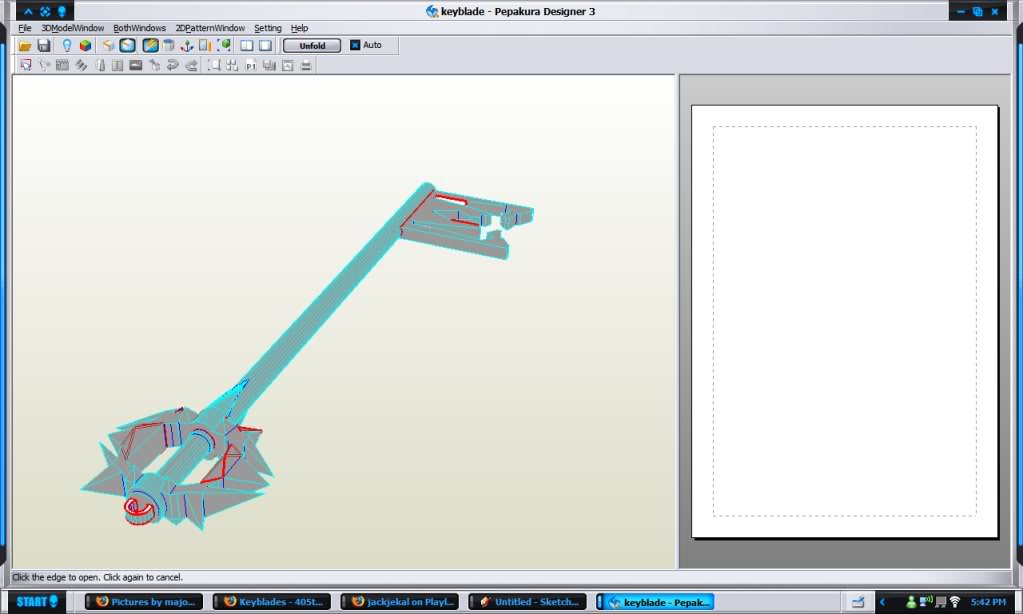
Task: Click the 'keyblade - Pepak...' taskbar button
Action: click(656, 602)
